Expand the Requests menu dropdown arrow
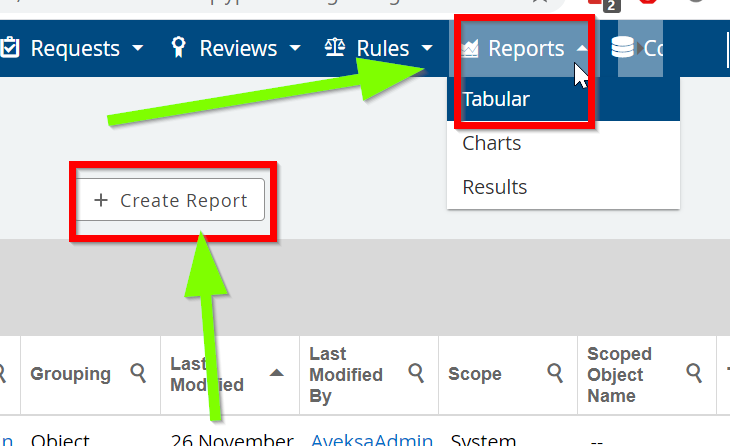This screenshot has height=446, width=730. coord(138,48)
